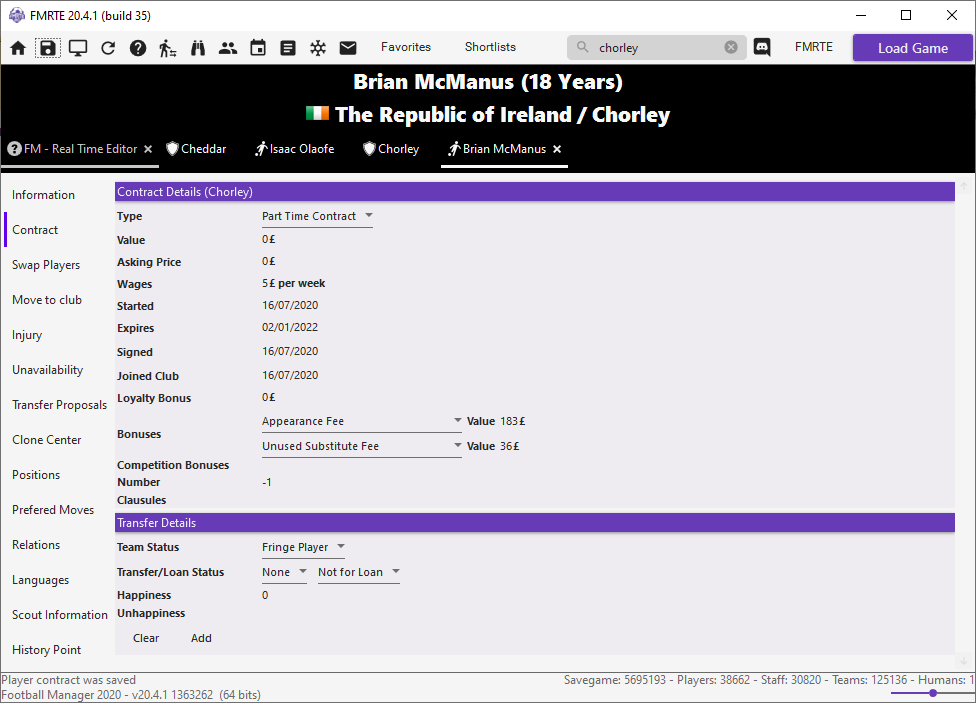Close the Brian McManus tab

coord(557,149)
